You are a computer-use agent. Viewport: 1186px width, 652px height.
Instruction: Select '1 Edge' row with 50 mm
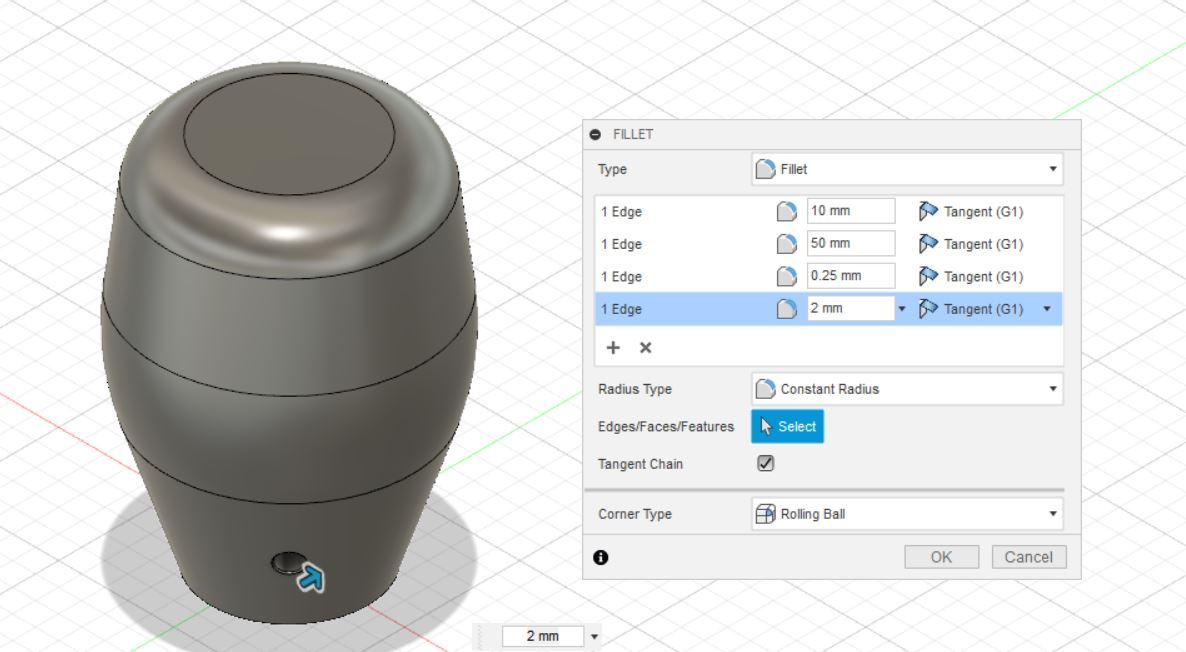(828, 244)
